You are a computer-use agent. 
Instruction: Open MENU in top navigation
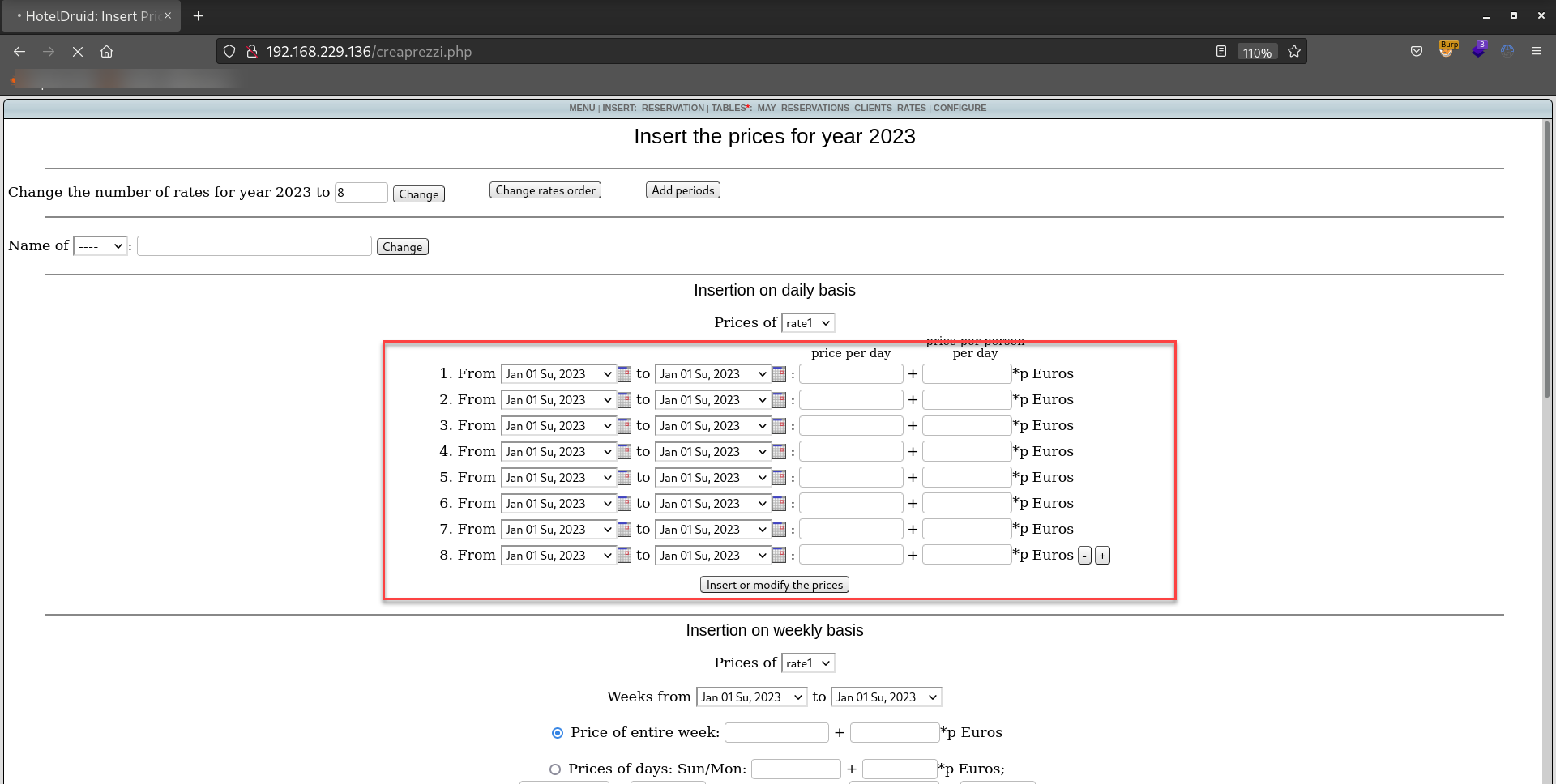click(582, 108)
